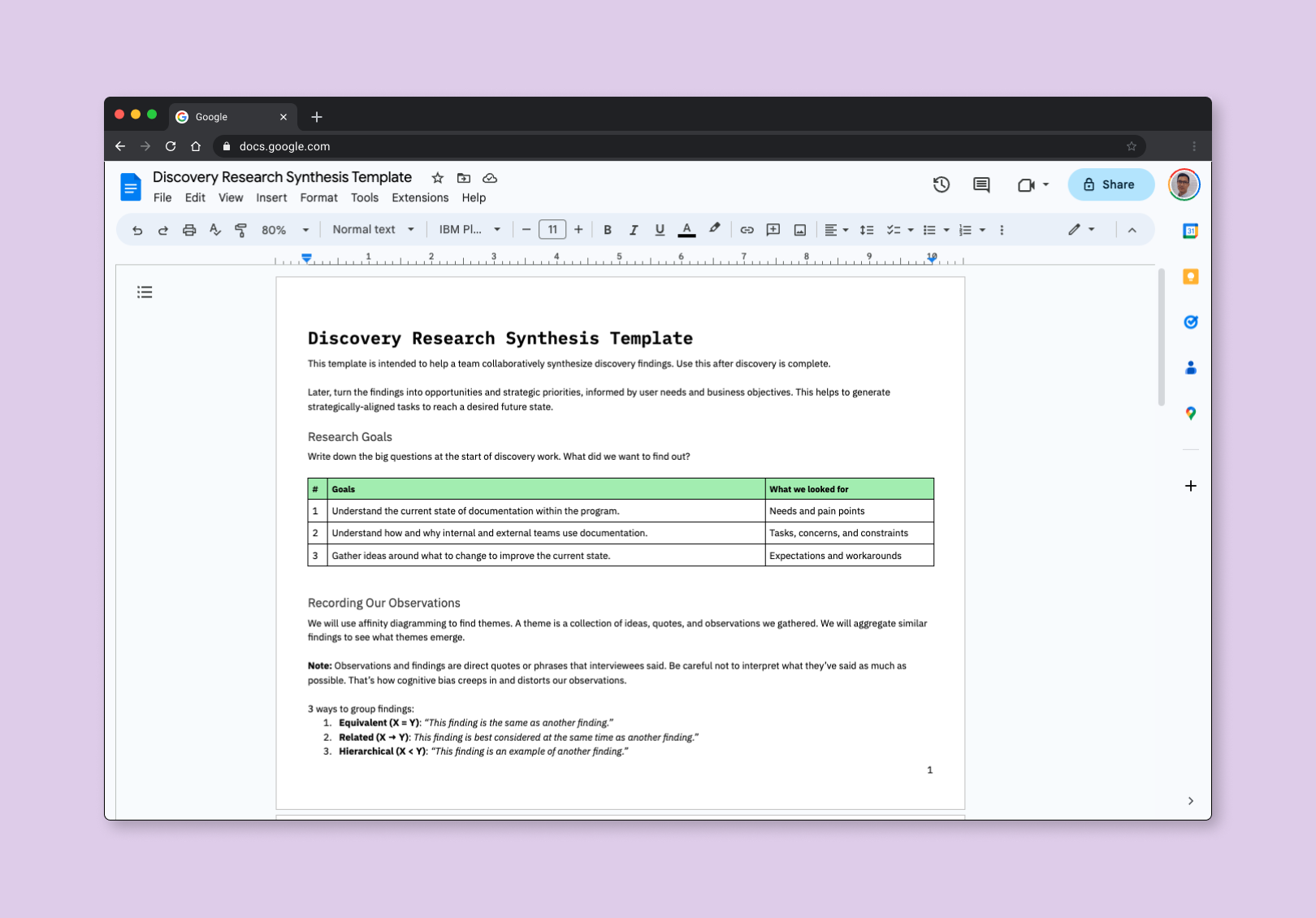Open the Insert menu
This screenshot has height=918, width=1316.
[x=271, y=197]
